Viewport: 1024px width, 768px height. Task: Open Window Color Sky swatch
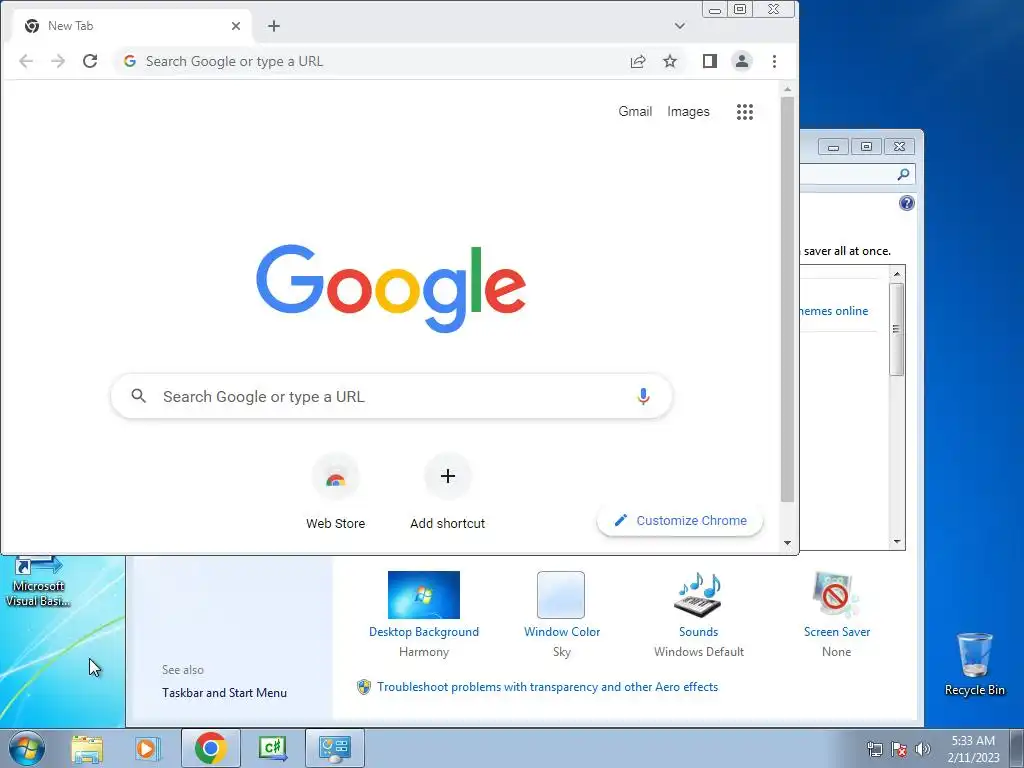tap(561, 595)
